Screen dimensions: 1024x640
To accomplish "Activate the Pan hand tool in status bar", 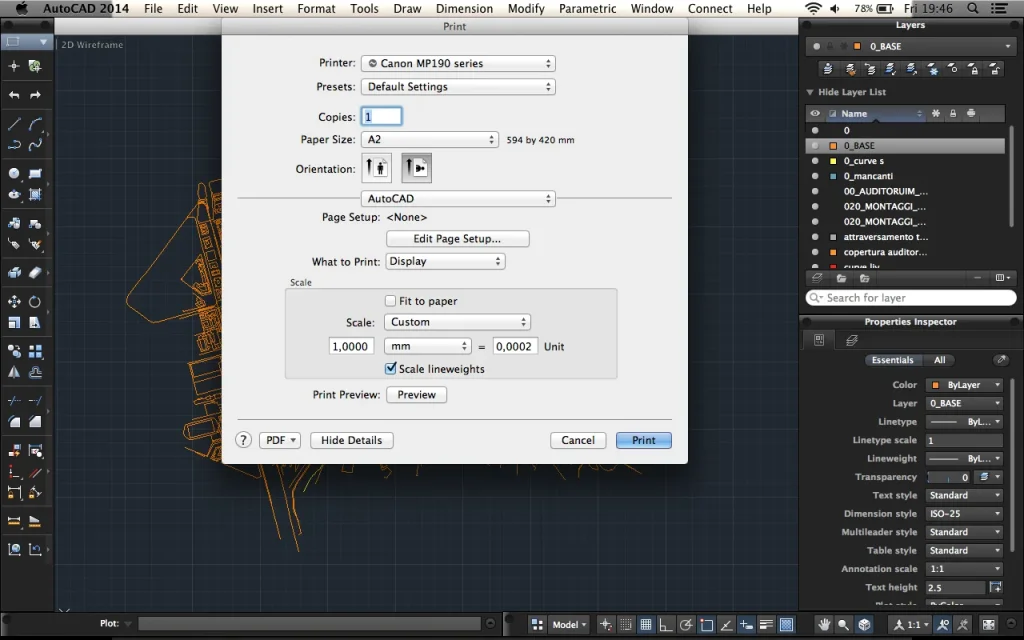I will [824, 624].
